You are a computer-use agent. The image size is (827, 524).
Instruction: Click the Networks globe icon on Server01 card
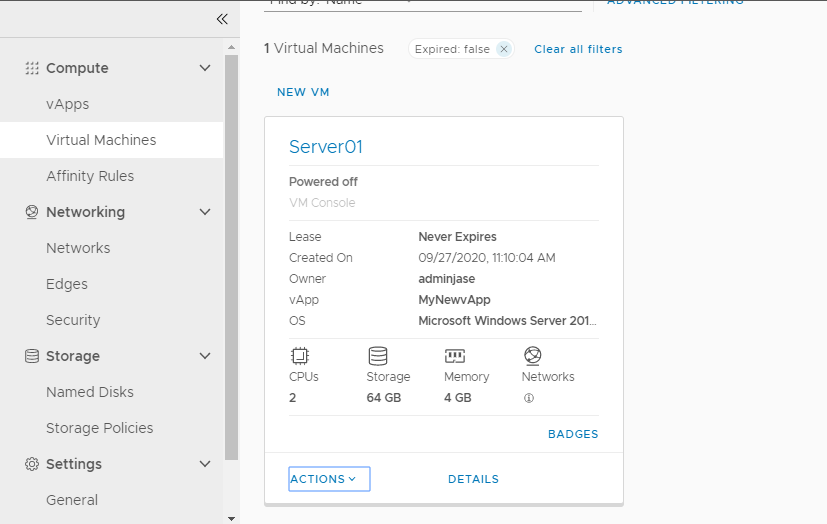click(x=533, y=356)
